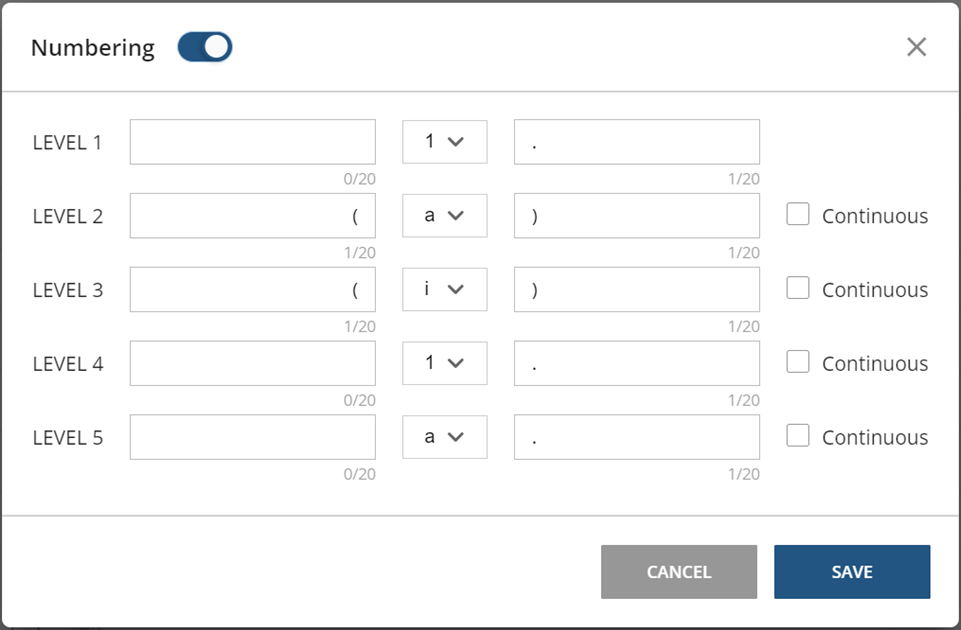This screenshot has height=630, width=961.
Task: Click the Level 2 prefix field with parenthesis
Action: pos(251,215)
